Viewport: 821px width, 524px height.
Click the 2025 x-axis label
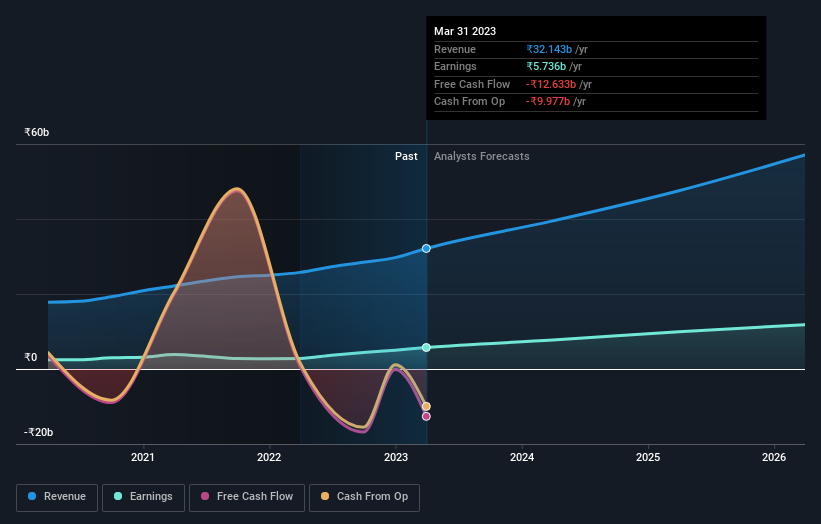648,458
